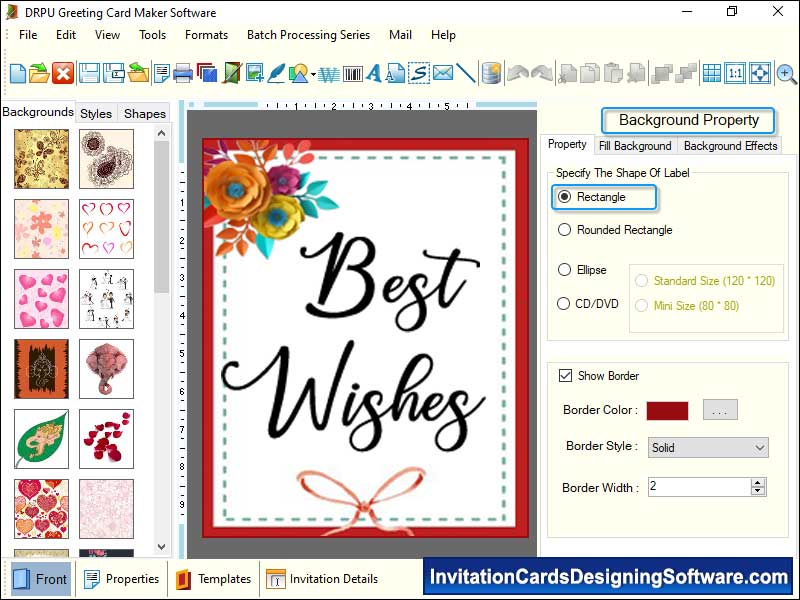Select the pink hearts background thumbnail
Viewport: 800px width, 600px height.
41,299
